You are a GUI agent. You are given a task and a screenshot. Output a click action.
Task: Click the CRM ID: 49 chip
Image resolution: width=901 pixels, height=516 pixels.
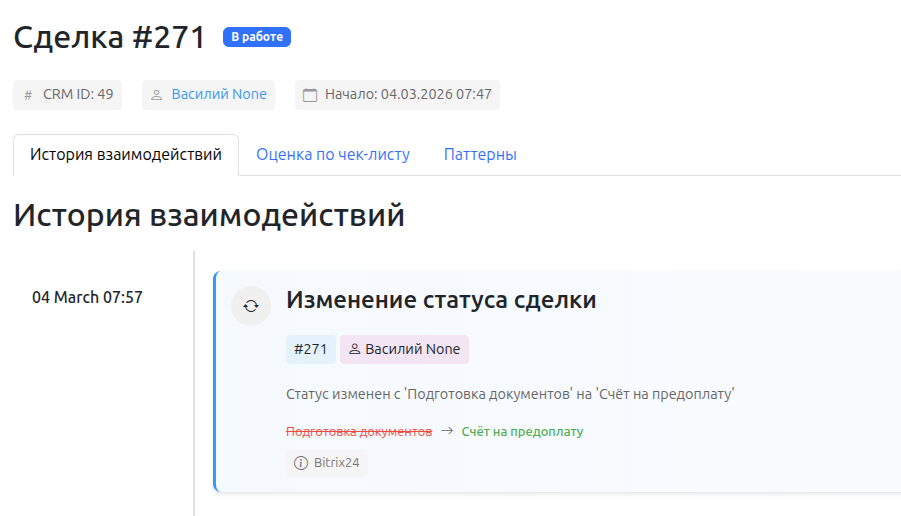pyautogui.click(x=68, y=95)
